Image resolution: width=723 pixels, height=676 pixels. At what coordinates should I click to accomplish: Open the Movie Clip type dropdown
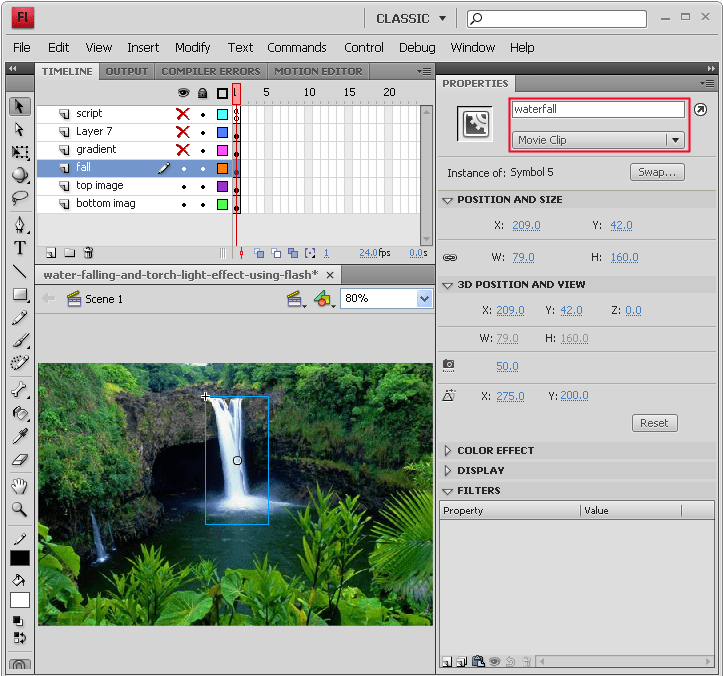[598, 140]
